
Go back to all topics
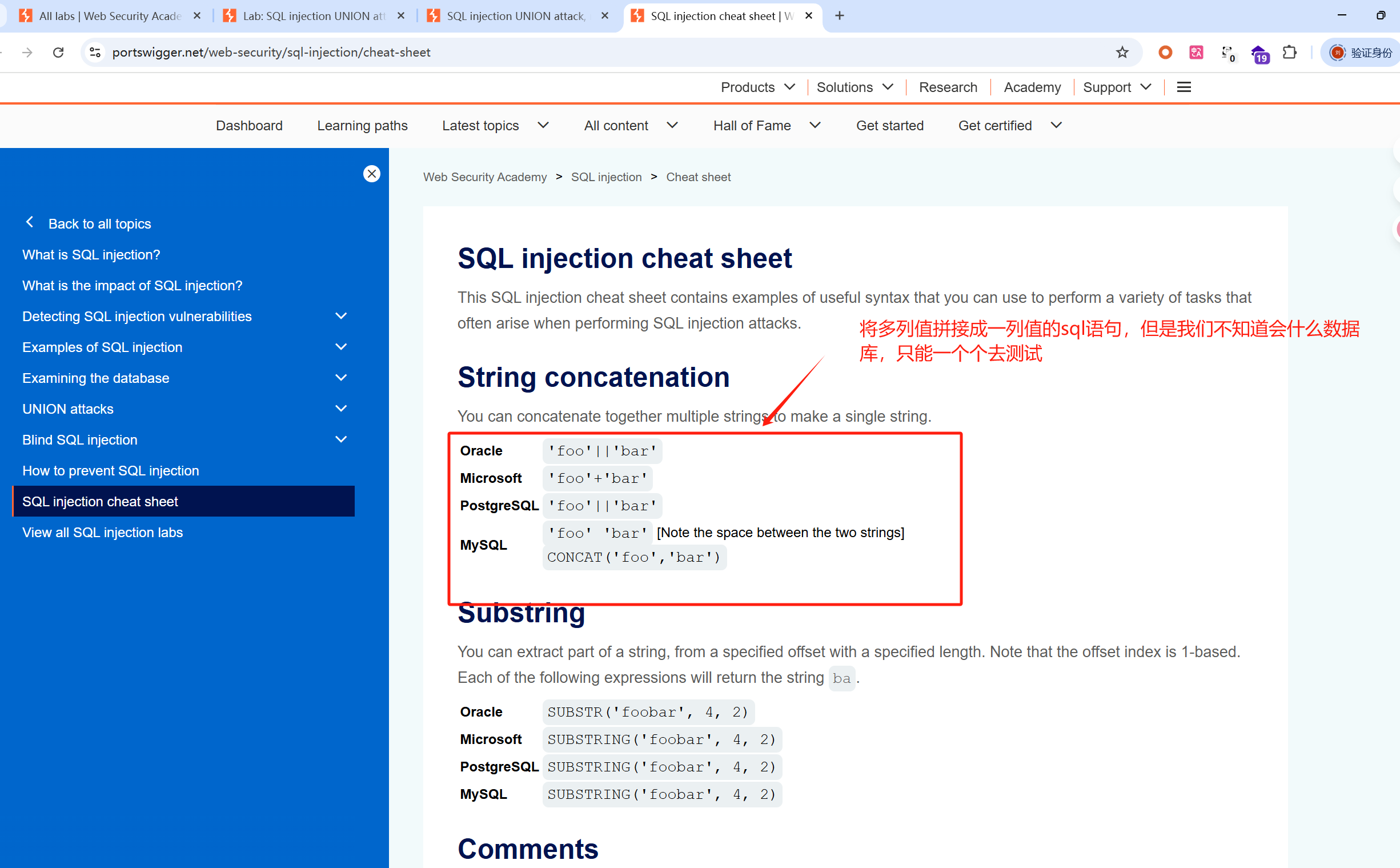coord(99,223)
